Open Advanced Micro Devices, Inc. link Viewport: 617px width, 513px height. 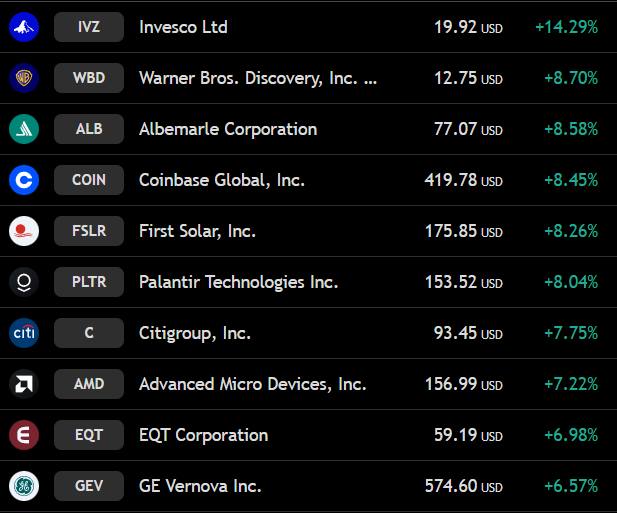(253, 384)
